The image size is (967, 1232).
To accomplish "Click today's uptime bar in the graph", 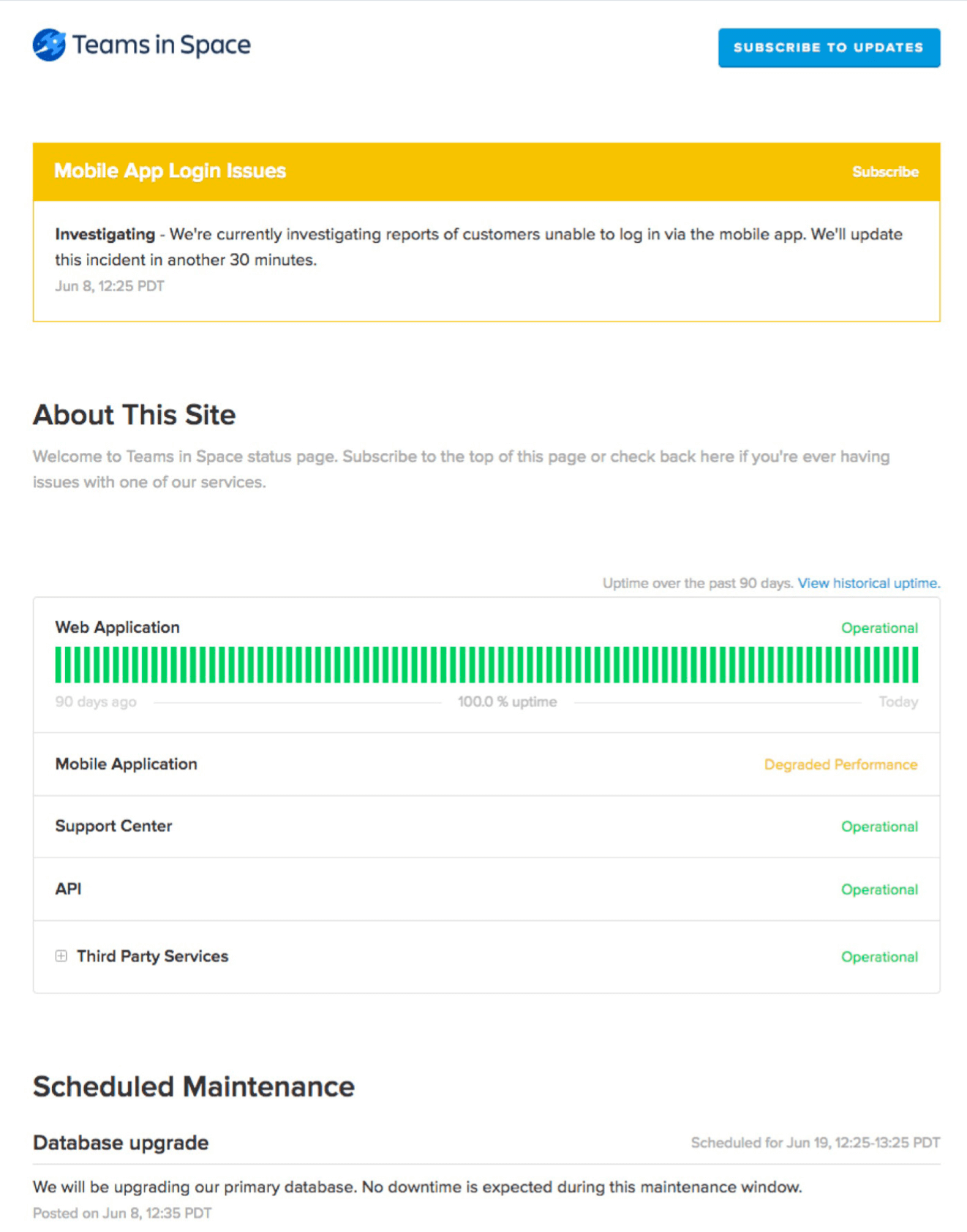I will point(916,664).
